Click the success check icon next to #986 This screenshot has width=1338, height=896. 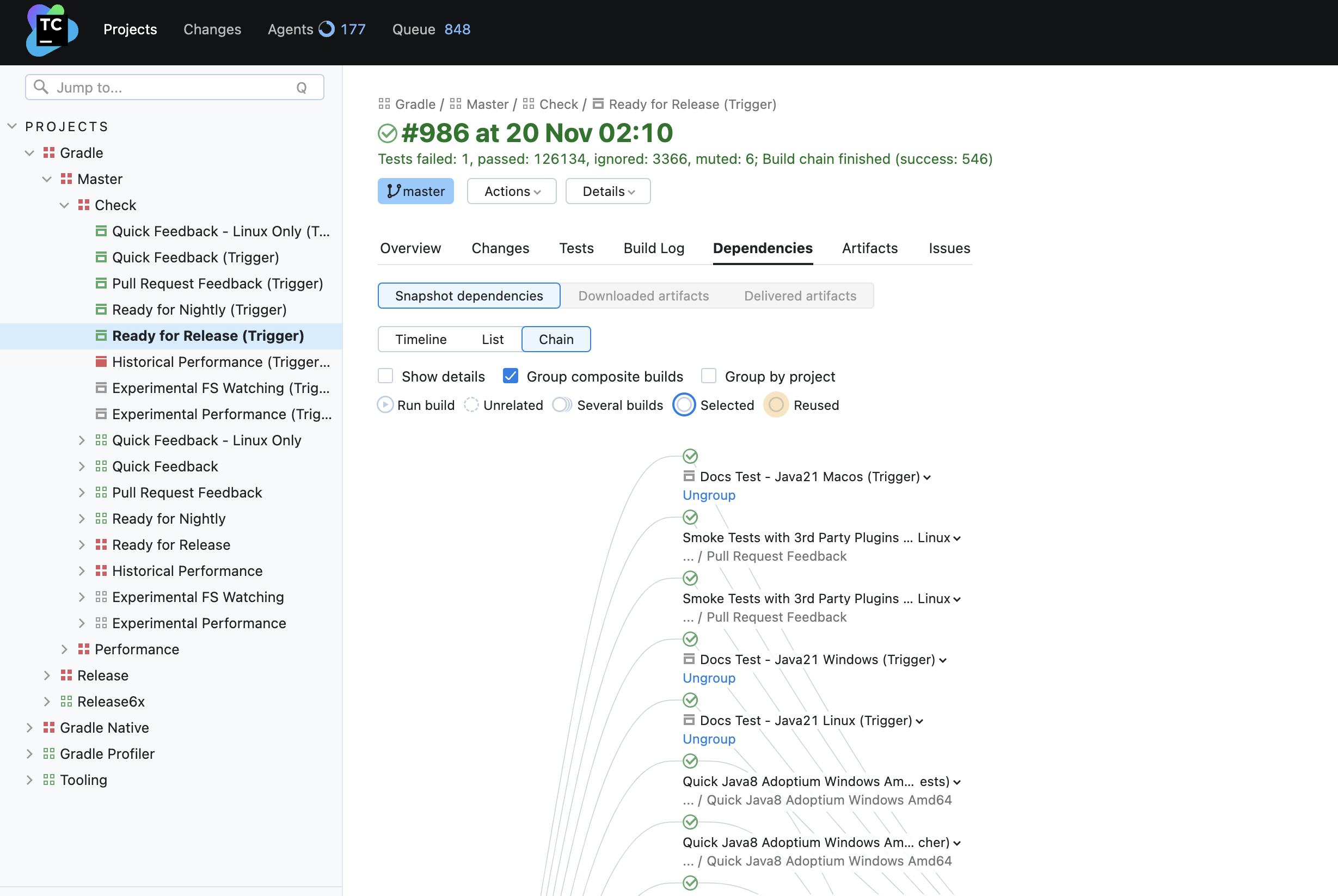[x=387, y=133]
